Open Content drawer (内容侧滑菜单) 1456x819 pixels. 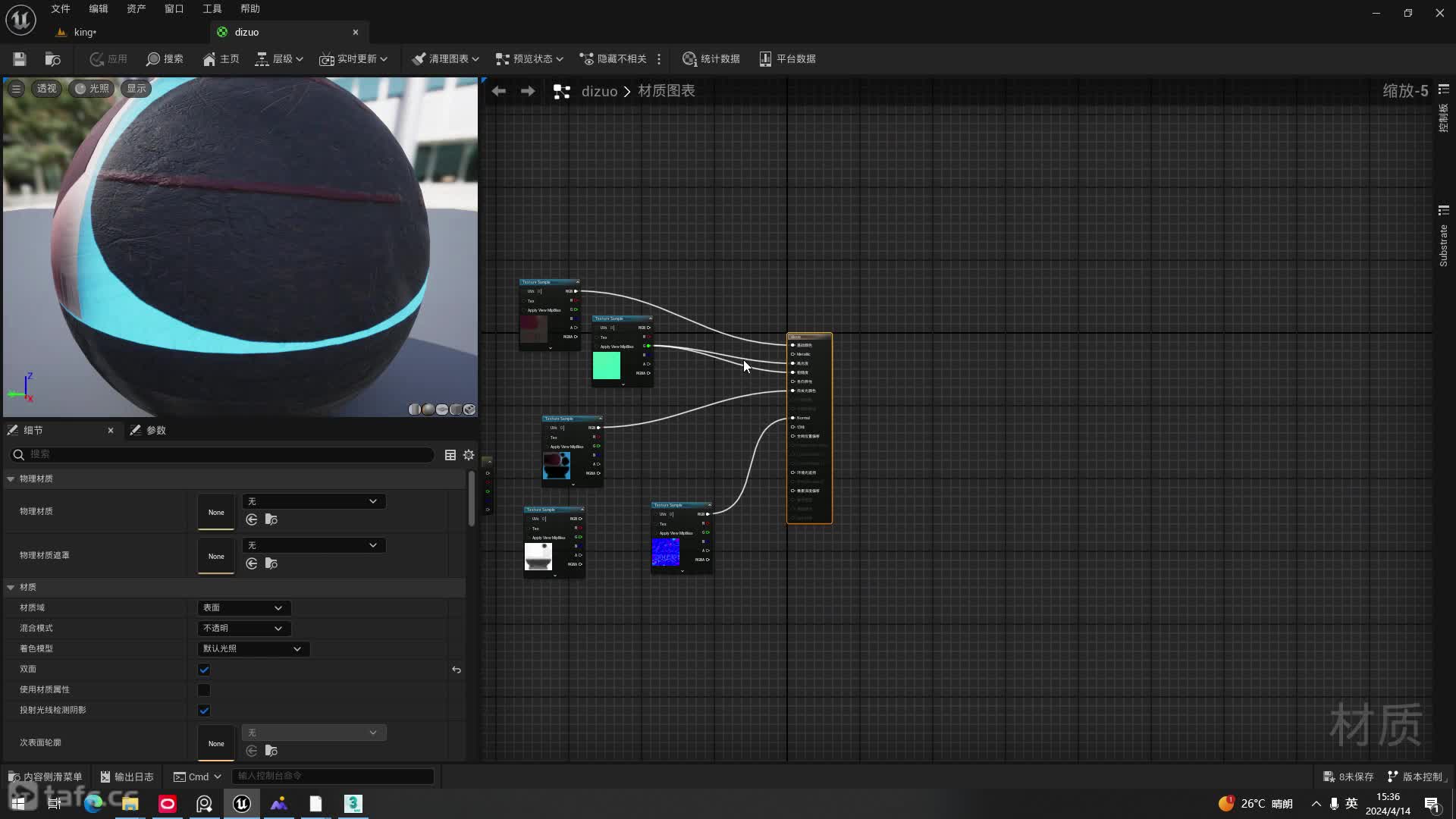45,777
